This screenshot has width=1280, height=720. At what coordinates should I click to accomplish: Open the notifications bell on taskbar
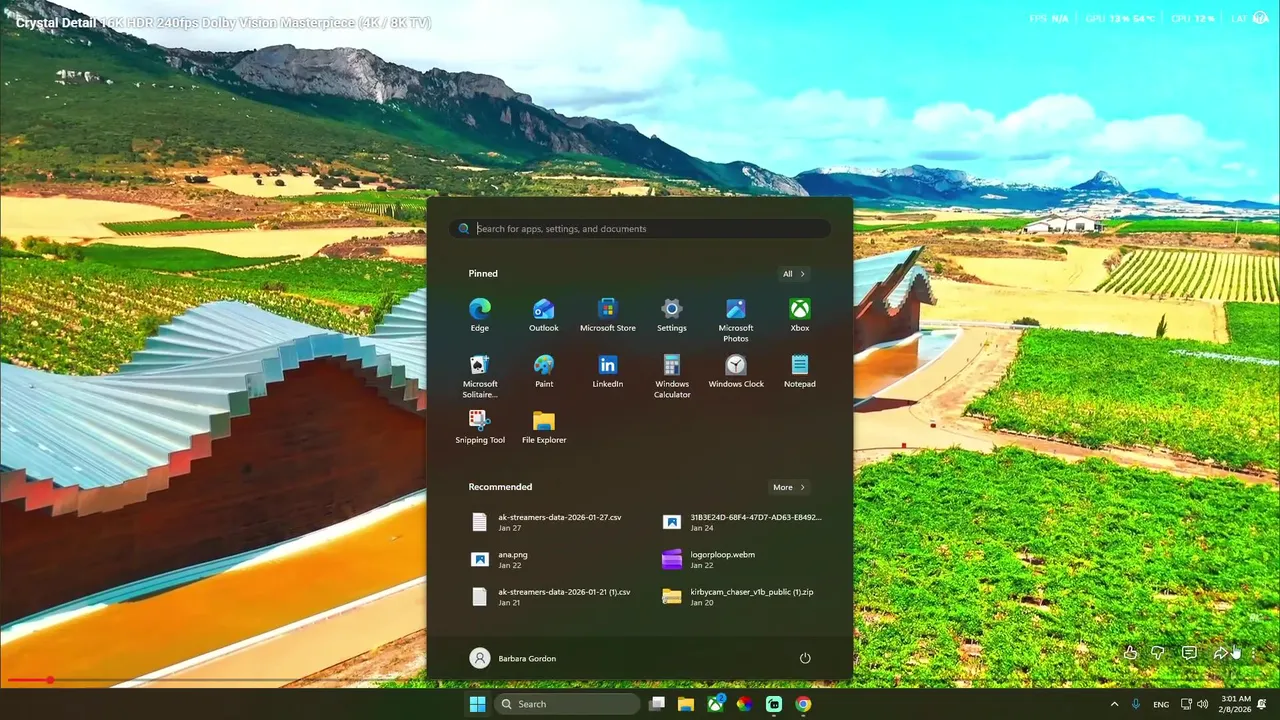(x=1262, y=704)
